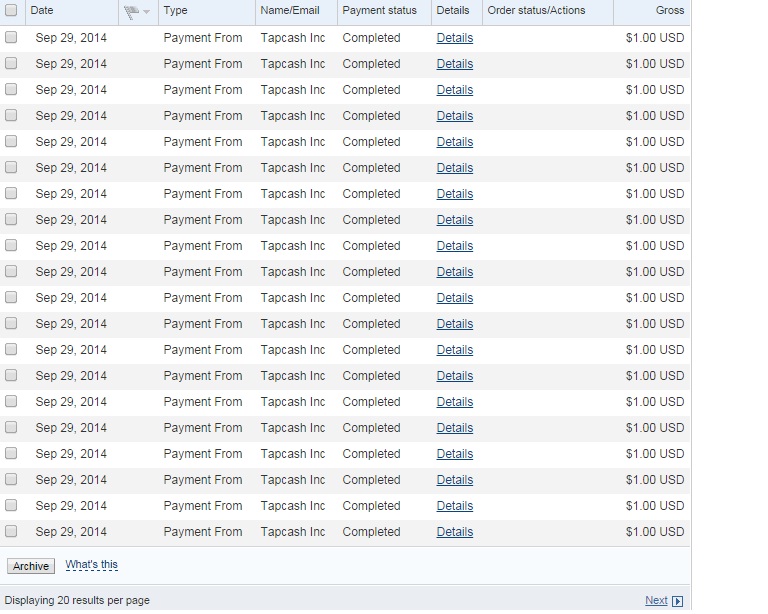Click the Name/Email column header

(290, 10)
